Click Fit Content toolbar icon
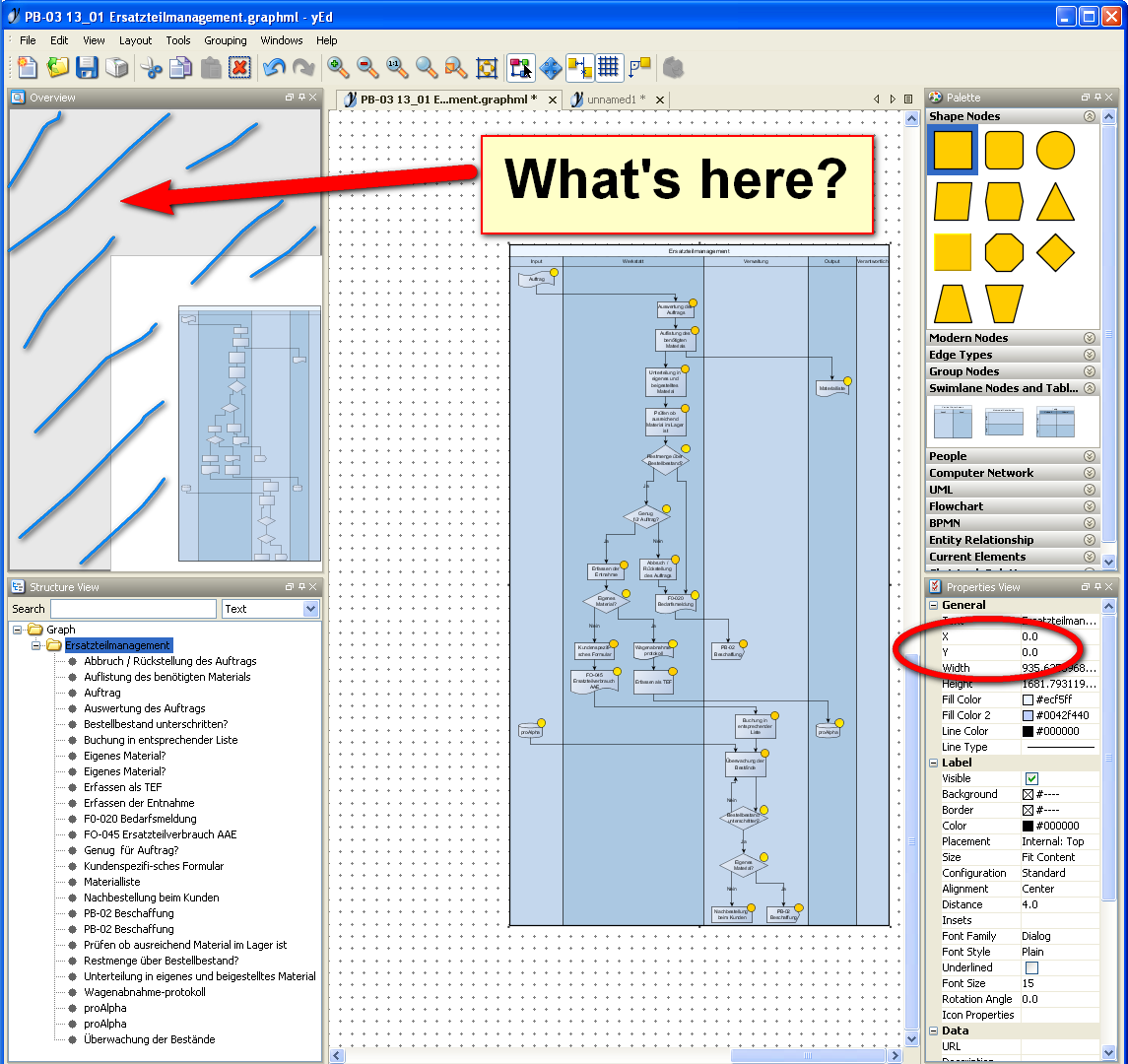The width and height of the screenshot is (1128, 1064). pos(487,68)
